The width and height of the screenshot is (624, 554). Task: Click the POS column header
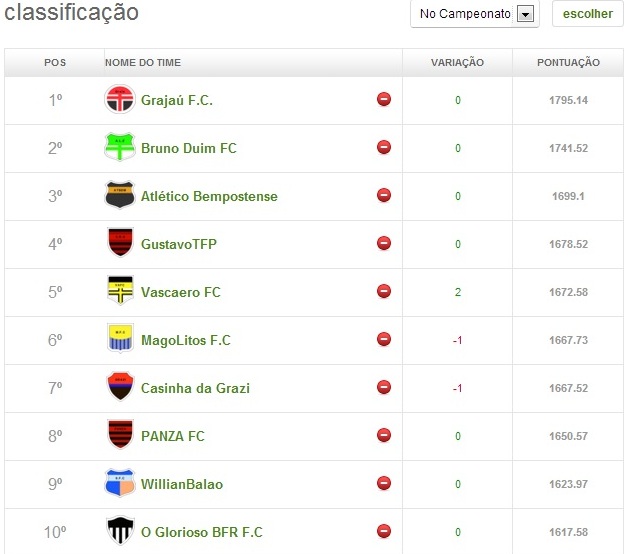(55, 62)
